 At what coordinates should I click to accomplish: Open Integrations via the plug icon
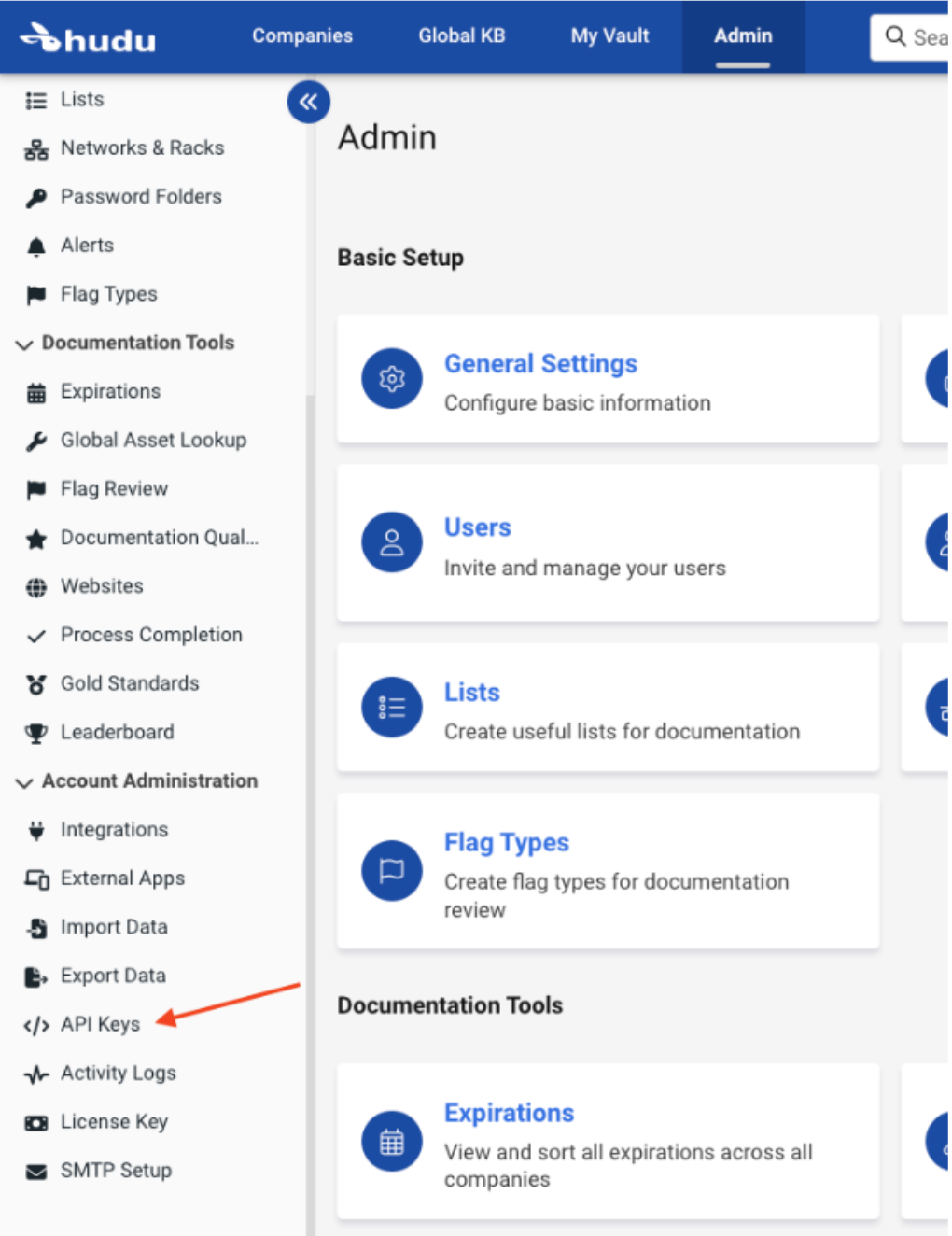tap(35, 829)
